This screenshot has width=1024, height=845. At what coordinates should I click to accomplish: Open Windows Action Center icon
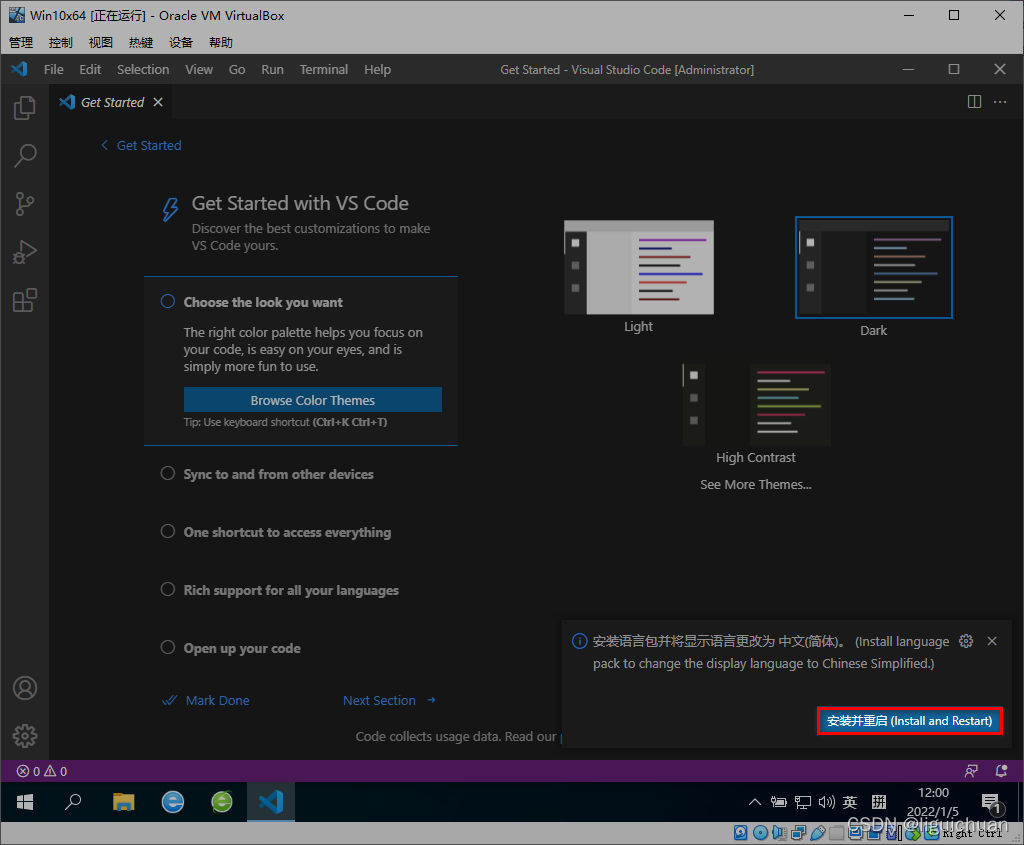point(992,803)
